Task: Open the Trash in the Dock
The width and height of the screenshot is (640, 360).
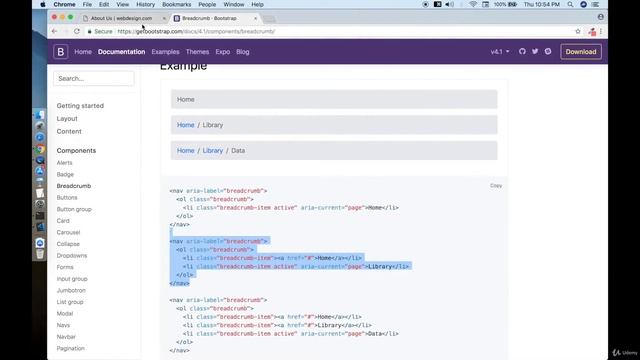Action: (40, 254)
